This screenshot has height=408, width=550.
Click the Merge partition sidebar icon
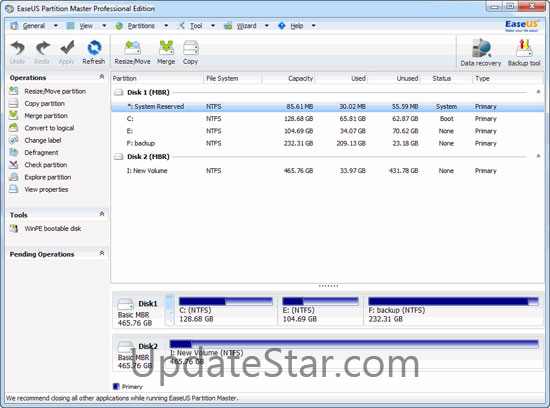14,115
